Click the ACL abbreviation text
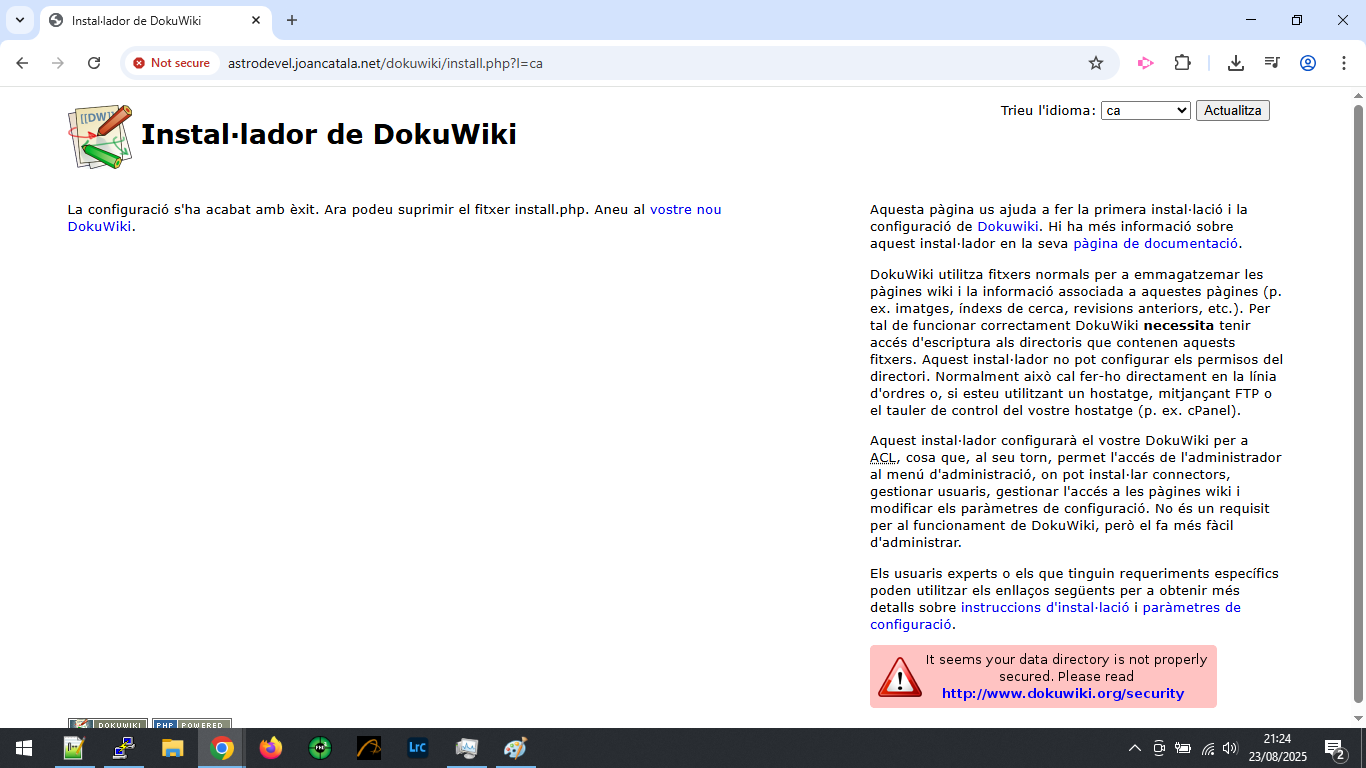Screen dimensions: 1366x768 tap(883, 457)
